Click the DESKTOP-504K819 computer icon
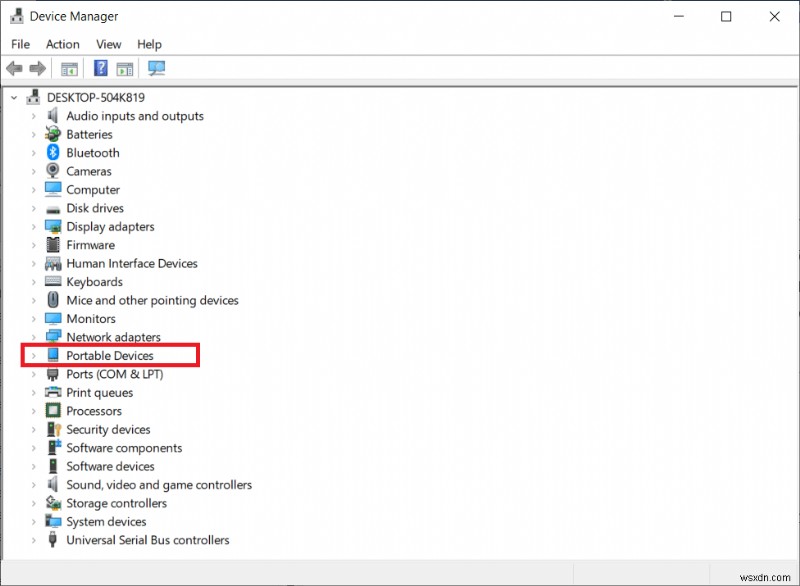 pos(33,97)
